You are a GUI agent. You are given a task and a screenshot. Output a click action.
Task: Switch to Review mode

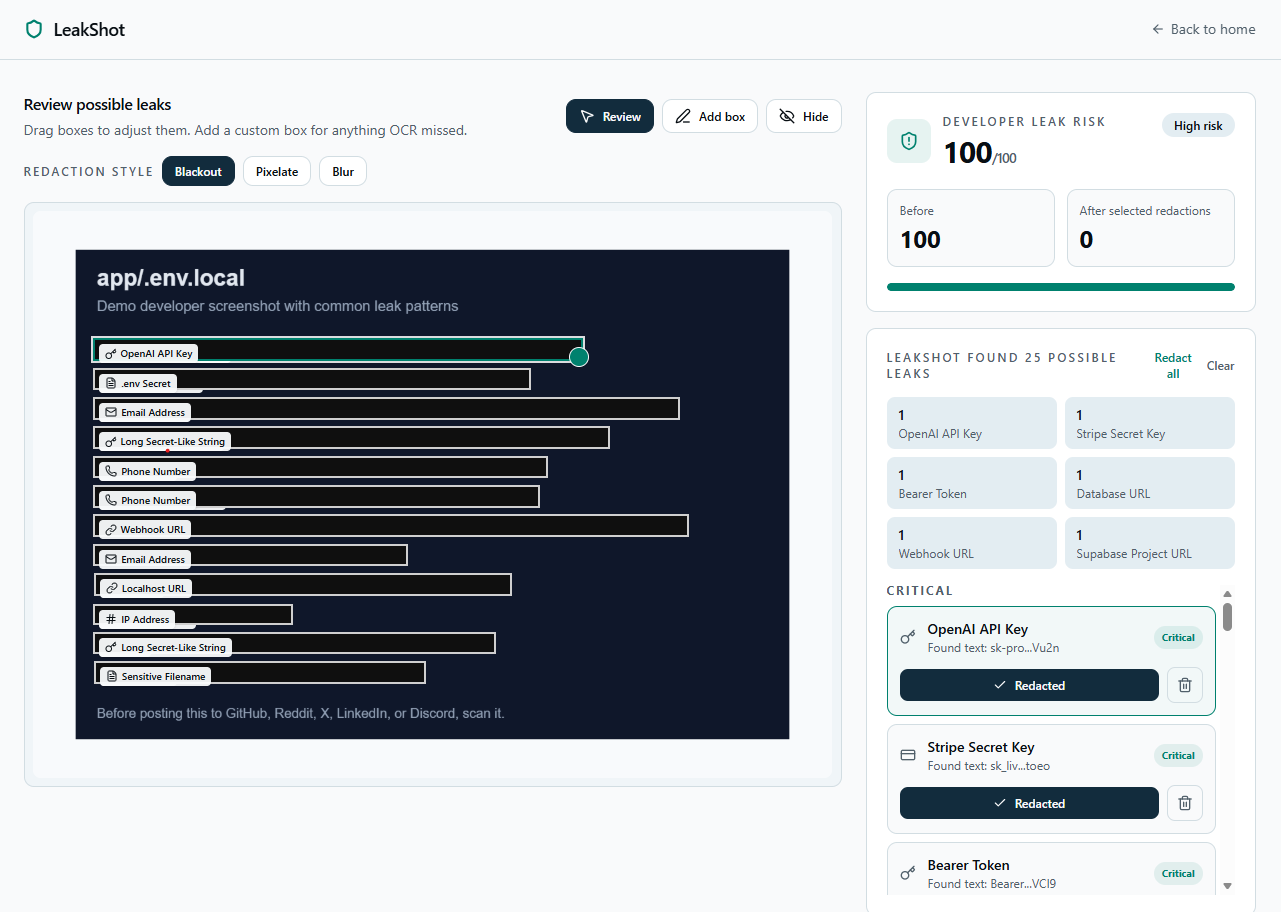(610, 116)
